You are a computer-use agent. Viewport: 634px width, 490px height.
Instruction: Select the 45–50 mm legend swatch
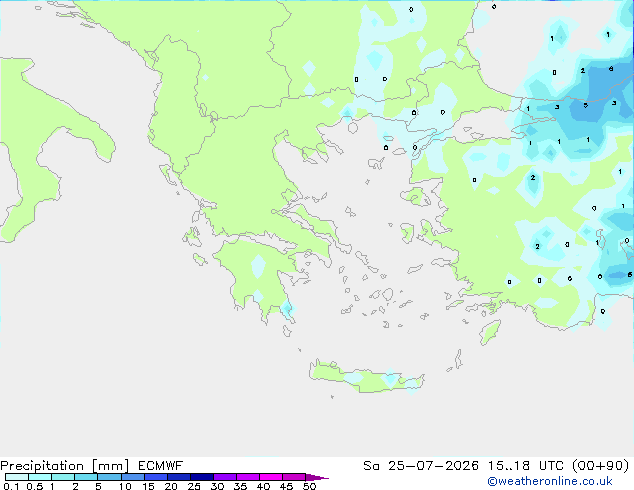294,477
